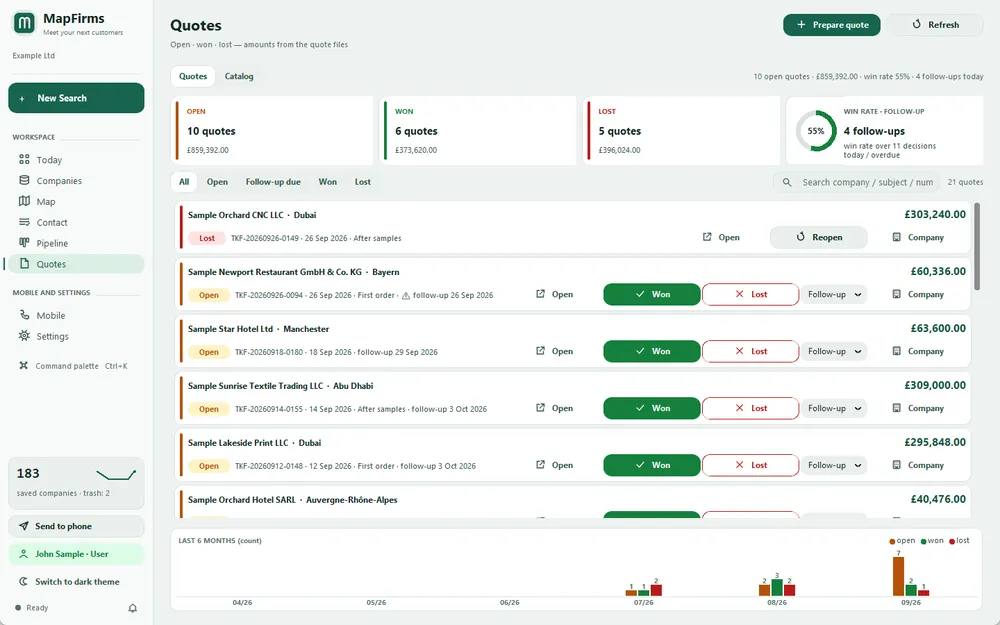This screenshot has height=625, width=1000.
Task: Switch to dark theme
Action: click(76, 582)
